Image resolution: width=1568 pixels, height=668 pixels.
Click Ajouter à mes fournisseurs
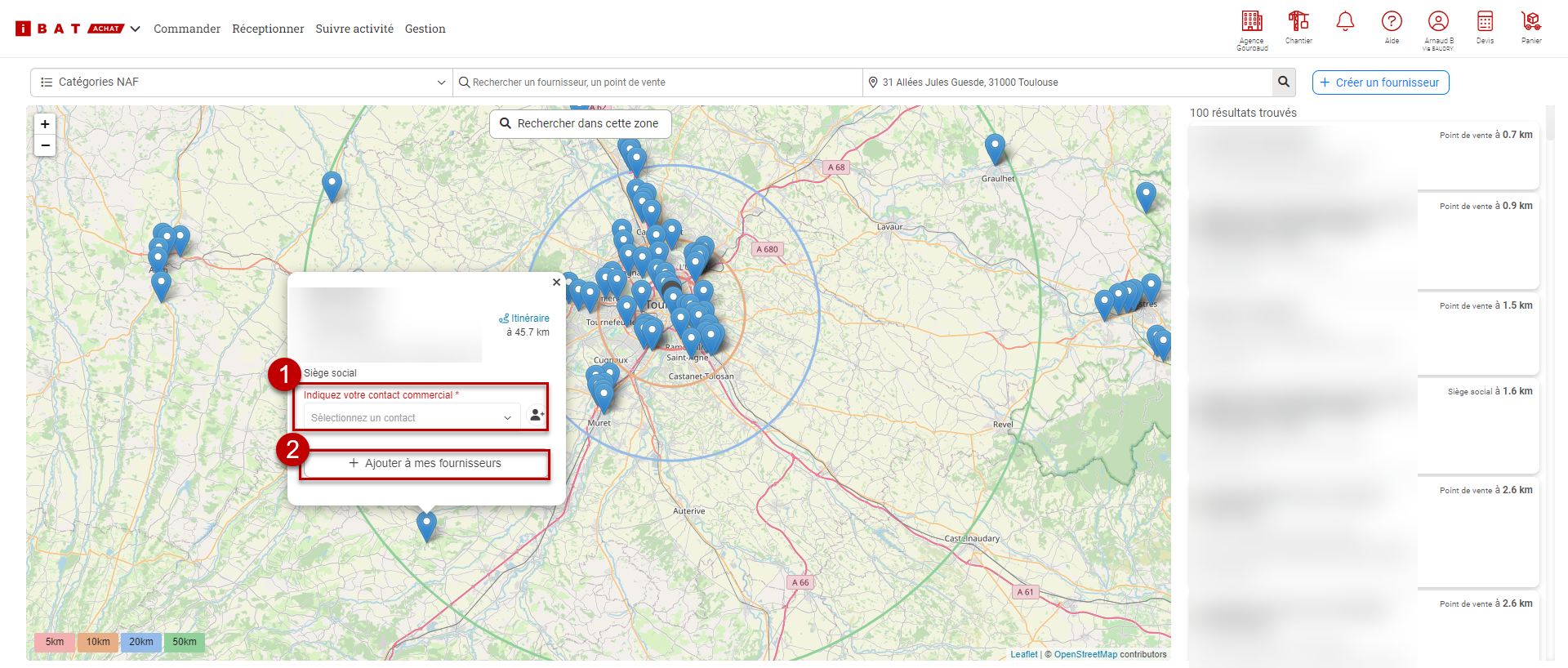coord(425,463)
